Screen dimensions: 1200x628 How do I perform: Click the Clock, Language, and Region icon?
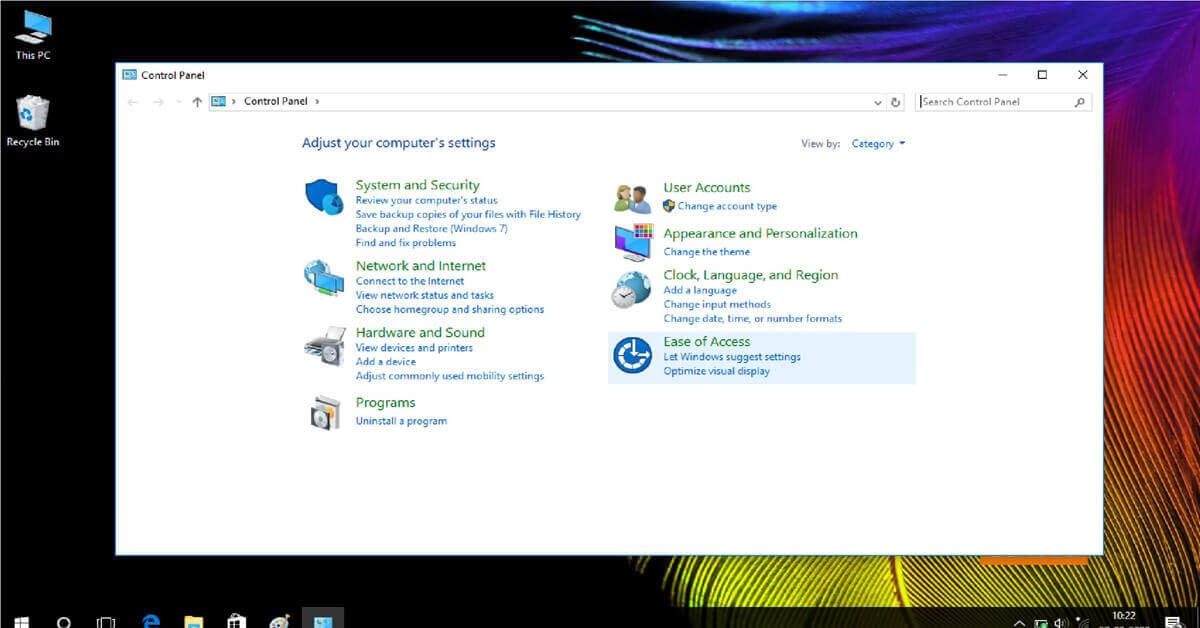632,288
